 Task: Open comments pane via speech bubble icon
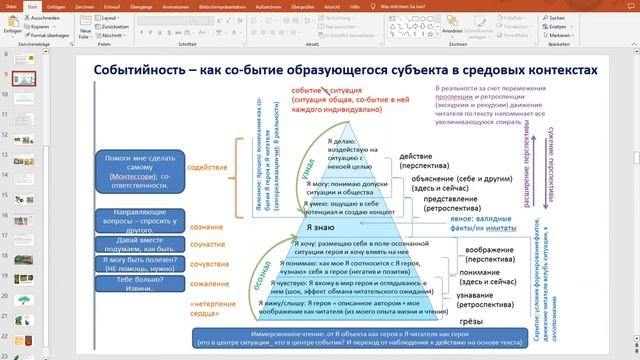[x=631, y=6]
